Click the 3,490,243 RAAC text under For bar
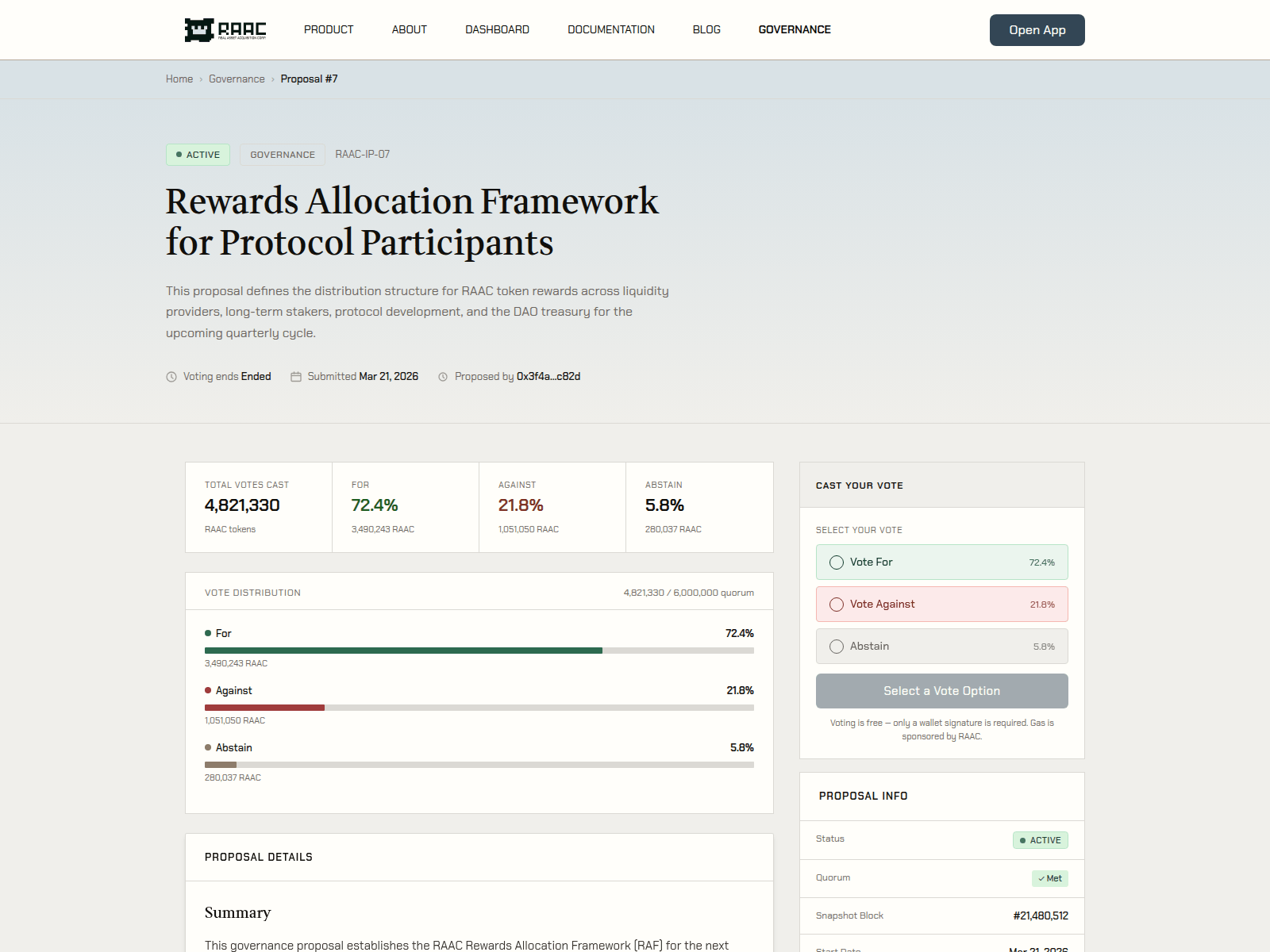Image resolution: width=1270 pixels, height=952 pixels. (x=236, y=663)
